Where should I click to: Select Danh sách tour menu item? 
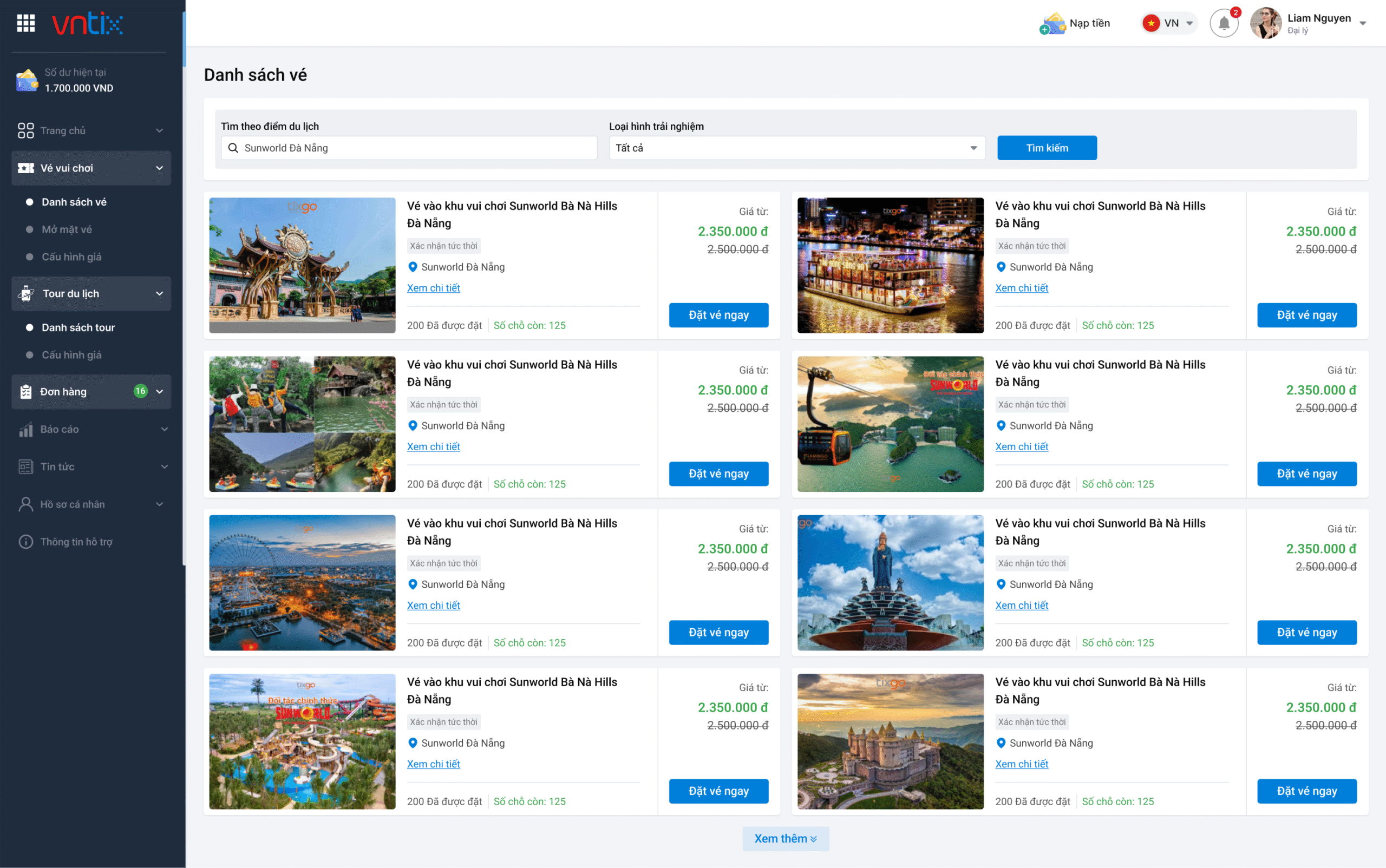pyautogui.click(x=78, y=327)
